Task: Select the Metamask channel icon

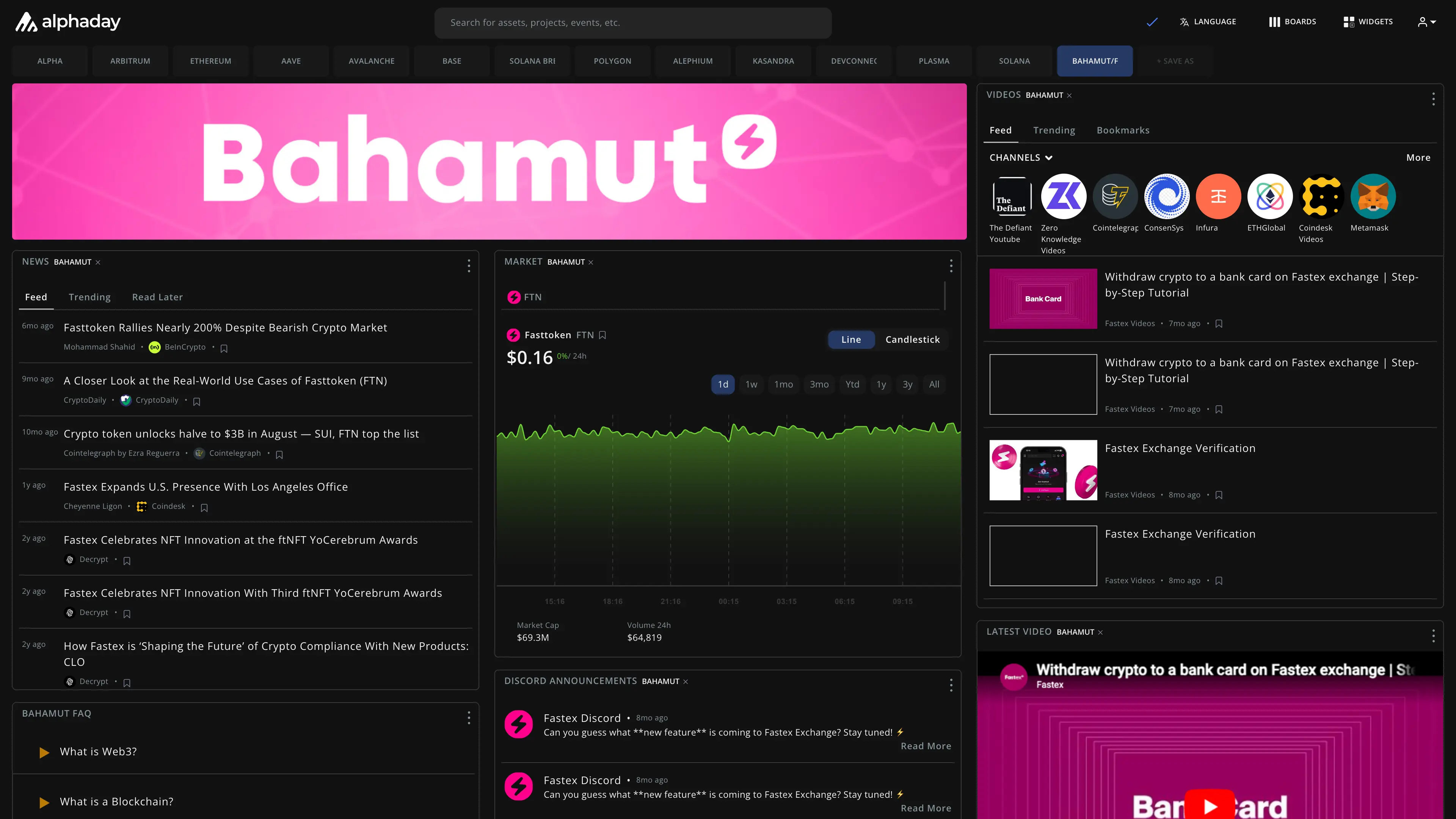Action: click(1373, 196)
